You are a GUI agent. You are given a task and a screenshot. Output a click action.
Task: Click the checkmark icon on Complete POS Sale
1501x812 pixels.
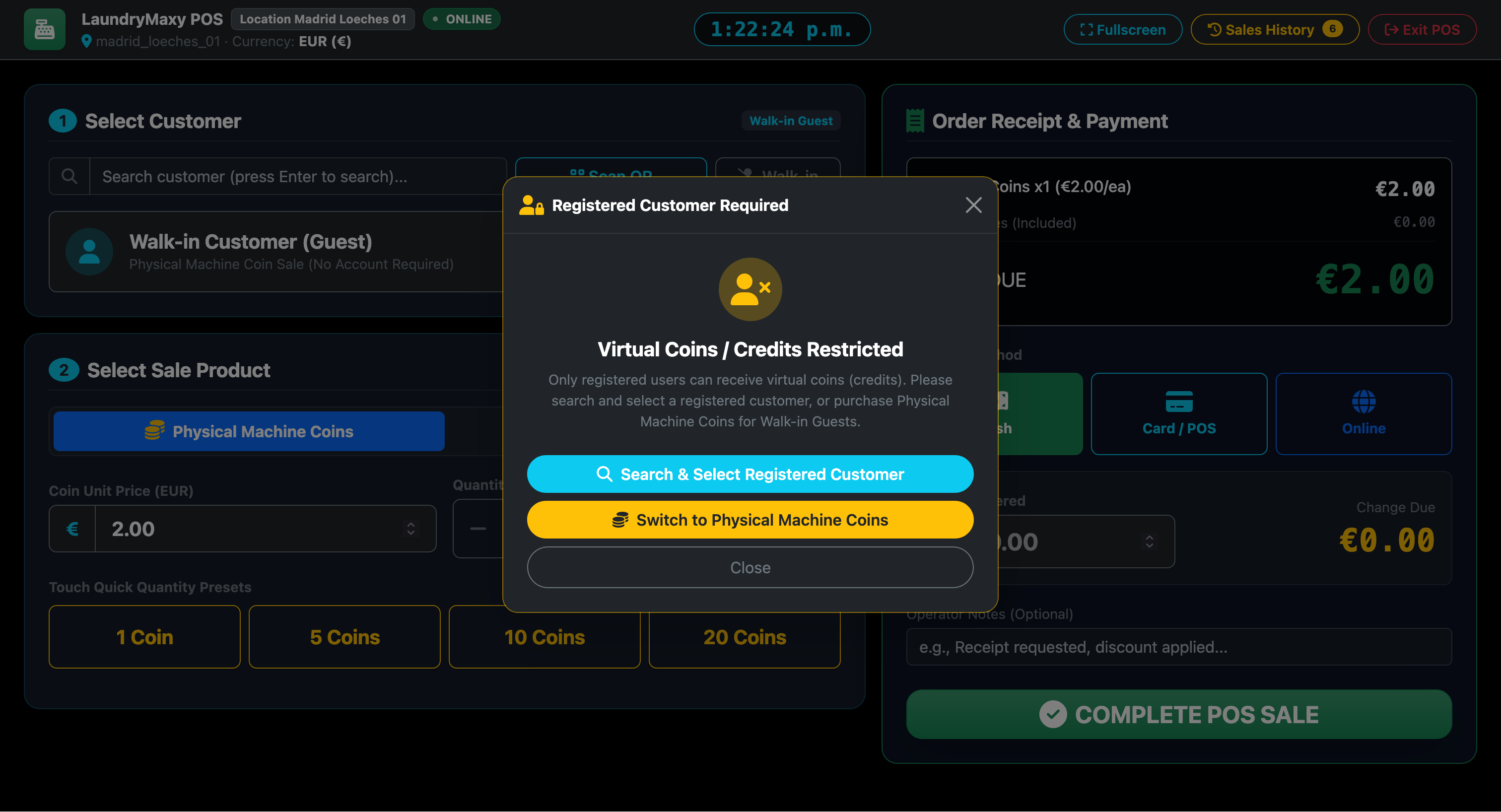(x=1053, y=714)
